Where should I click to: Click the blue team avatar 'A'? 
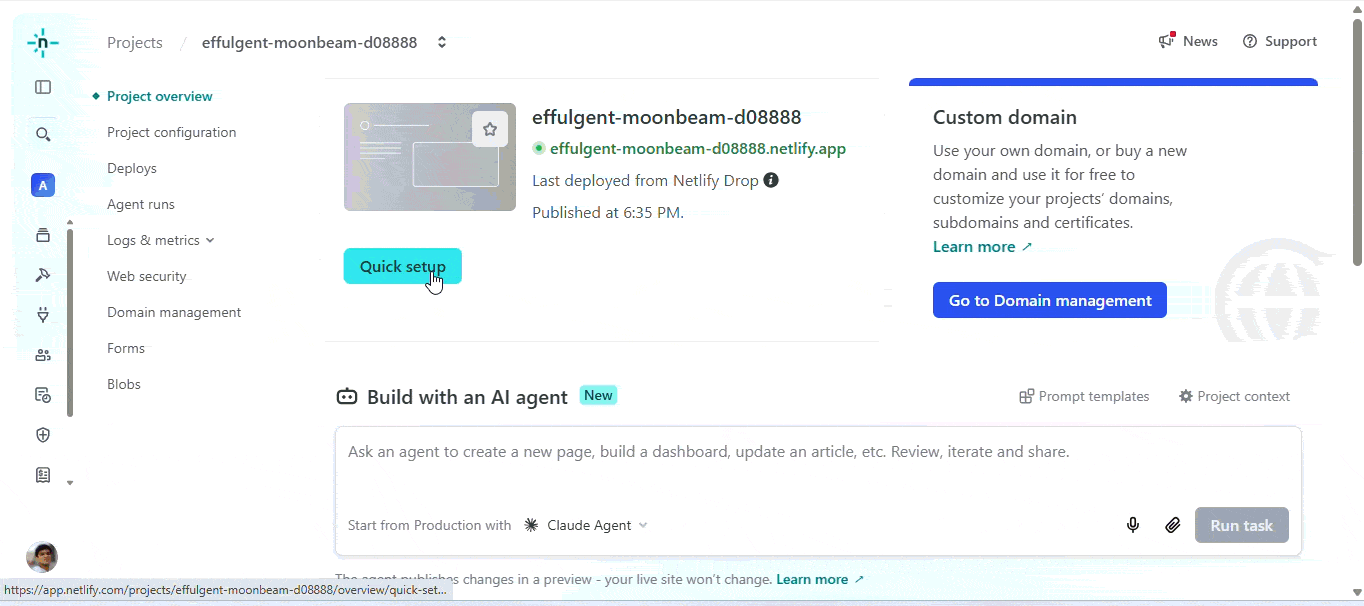click(43, 185)
